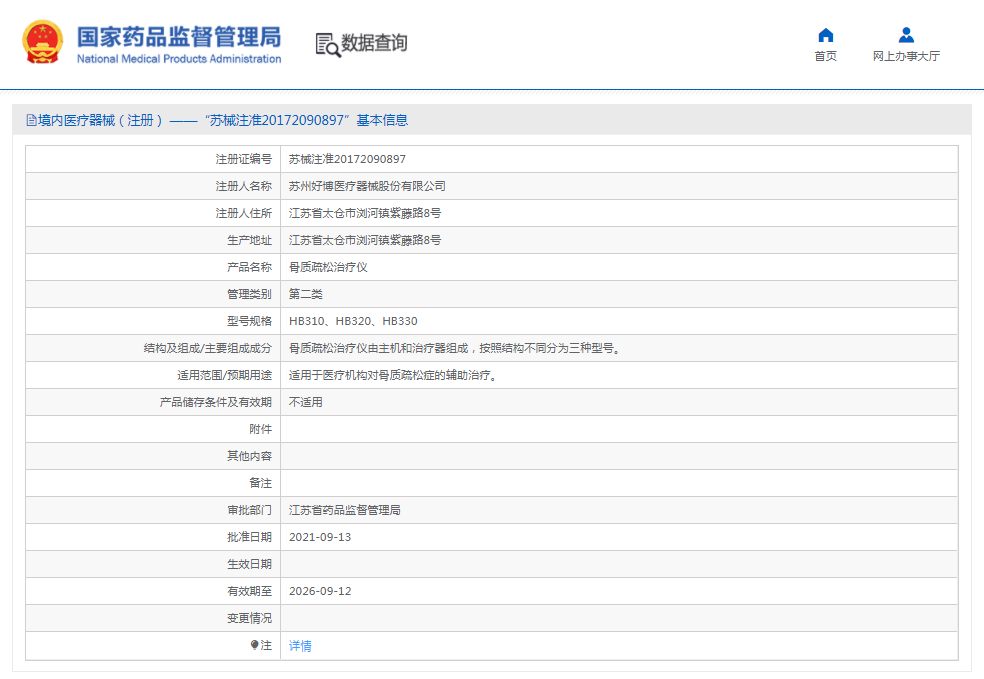Click the 备注 label

(x=260, y=483)
